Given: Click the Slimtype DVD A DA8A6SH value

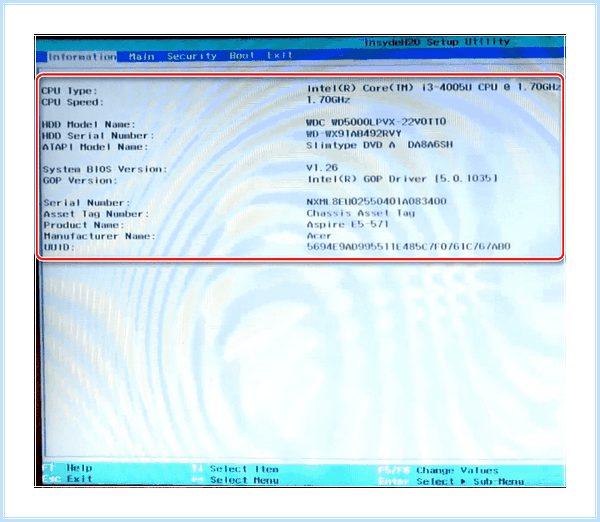Looking at the screenshot, I should (380, 145).
